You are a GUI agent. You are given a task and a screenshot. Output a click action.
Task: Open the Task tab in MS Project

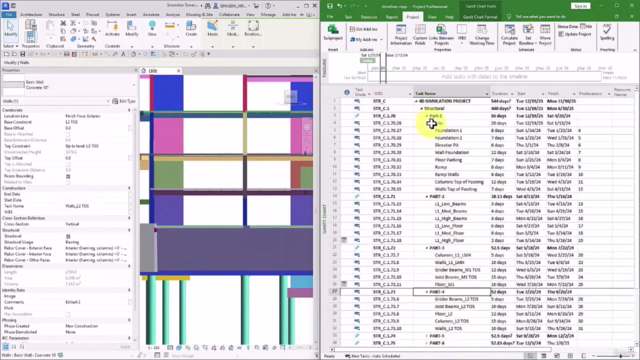[x=348, y=17]
